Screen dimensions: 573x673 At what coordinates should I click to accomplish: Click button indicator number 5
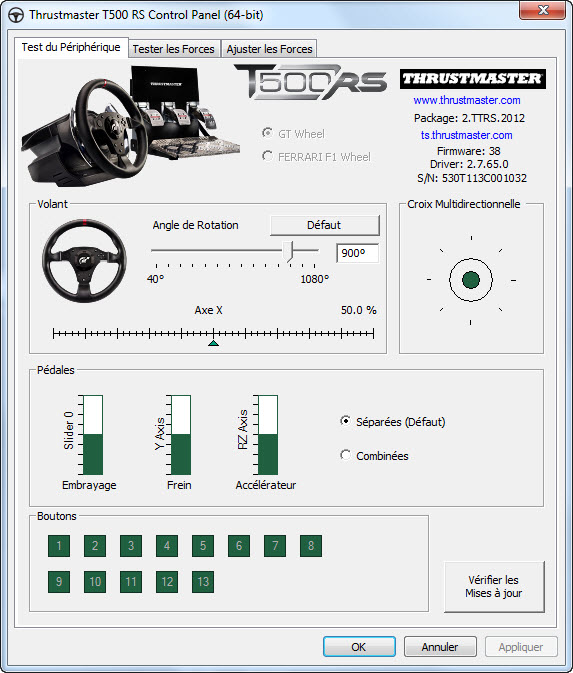203,546
